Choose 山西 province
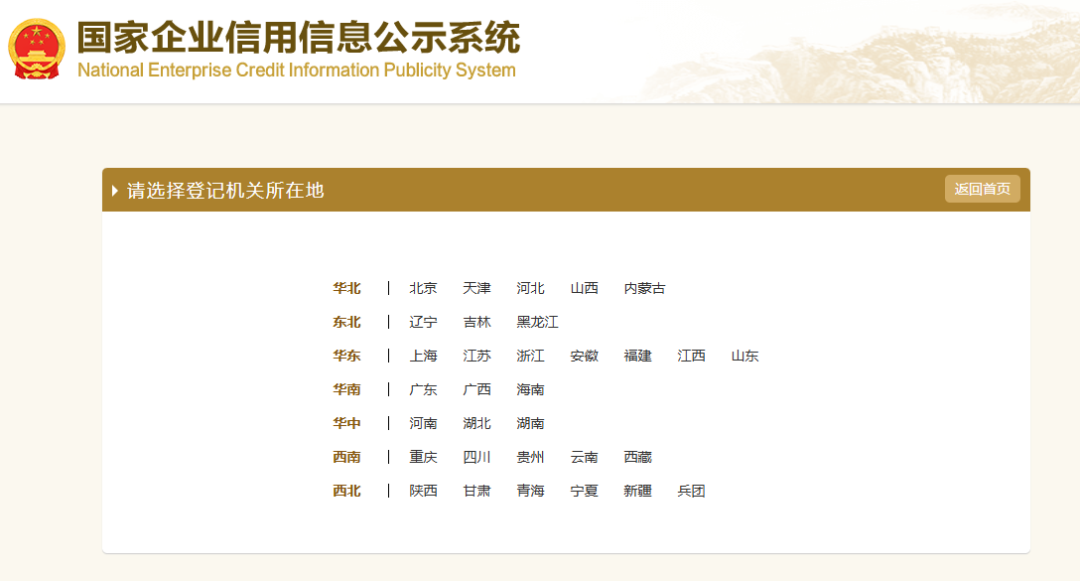Screen dimensions: 1080x581 (x=584, y=288)
